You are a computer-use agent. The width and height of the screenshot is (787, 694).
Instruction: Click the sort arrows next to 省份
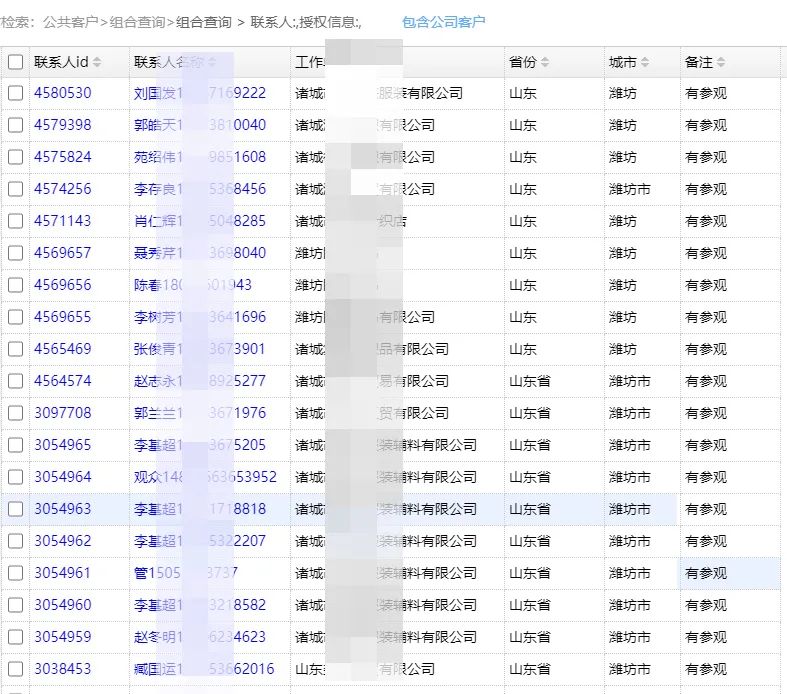pos(545,62)
